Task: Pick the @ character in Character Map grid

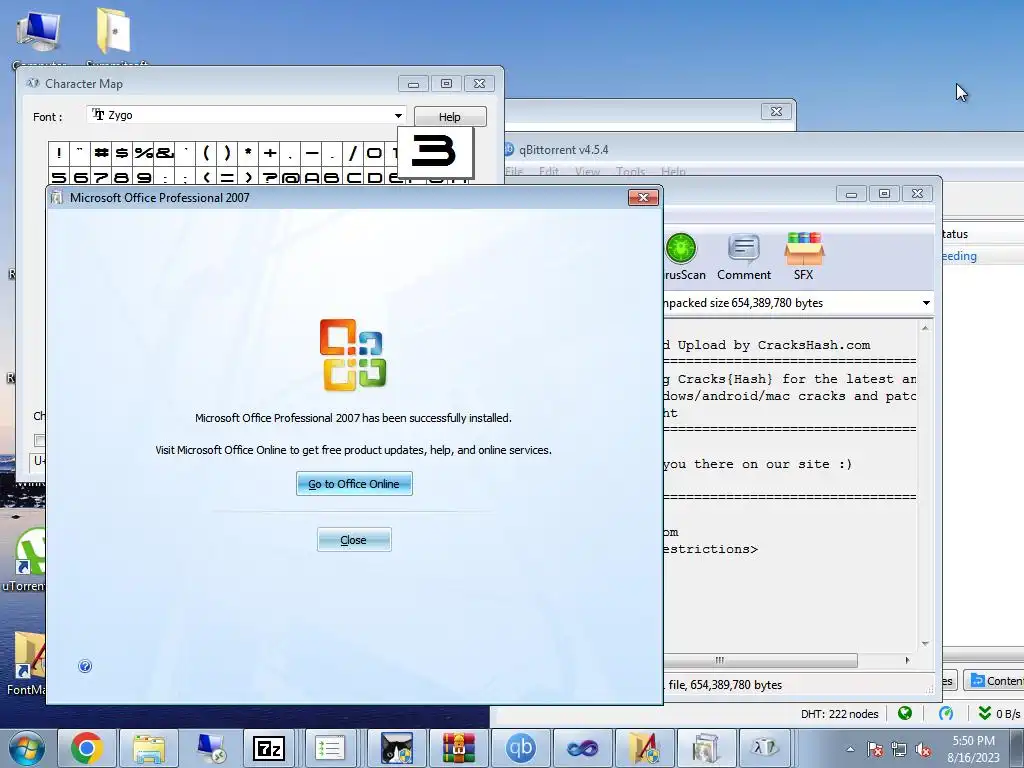Action: (291, 176)
